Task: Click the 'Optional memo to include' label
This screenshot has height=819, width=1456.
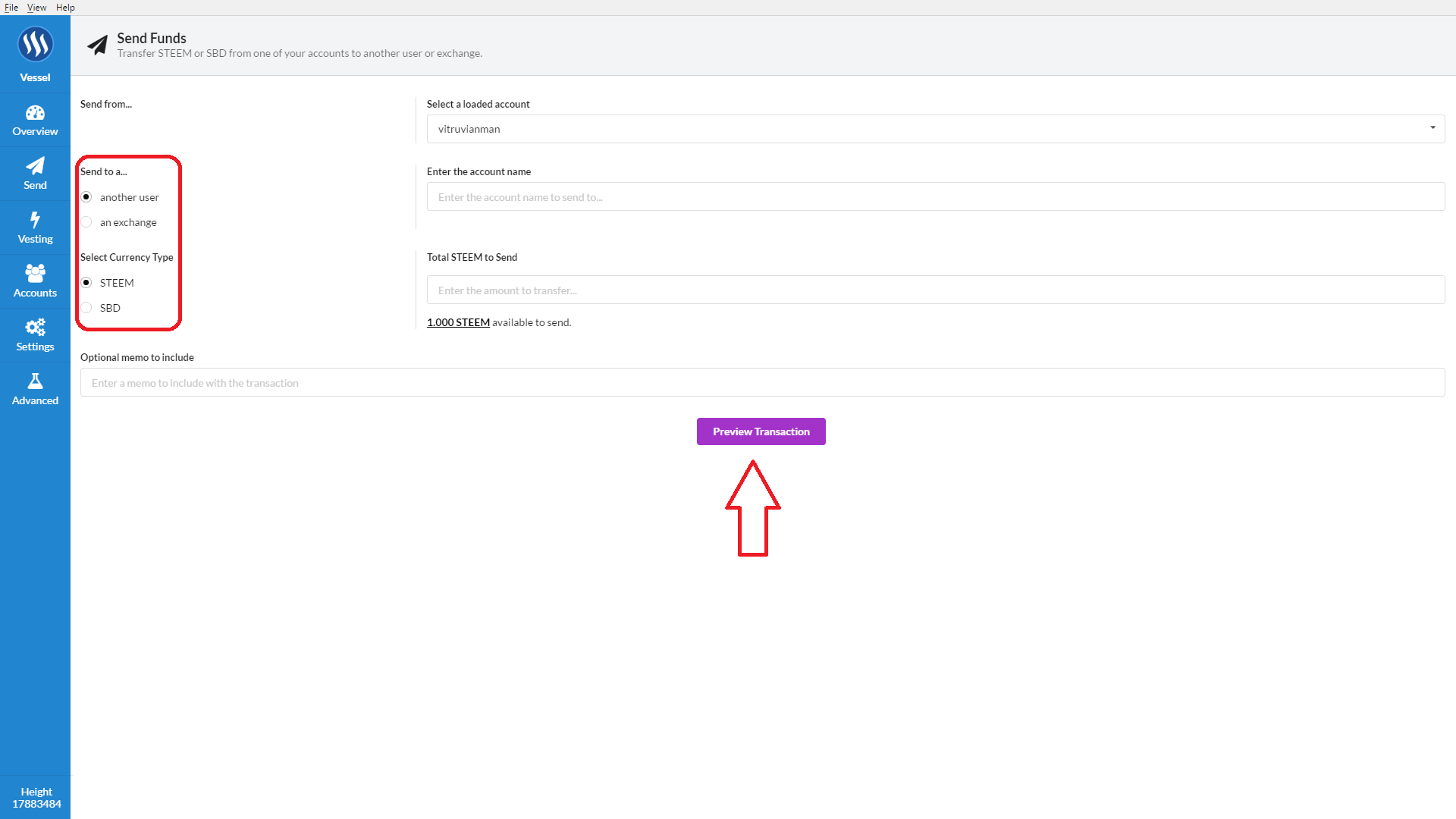Action: (x=137, y=357)
